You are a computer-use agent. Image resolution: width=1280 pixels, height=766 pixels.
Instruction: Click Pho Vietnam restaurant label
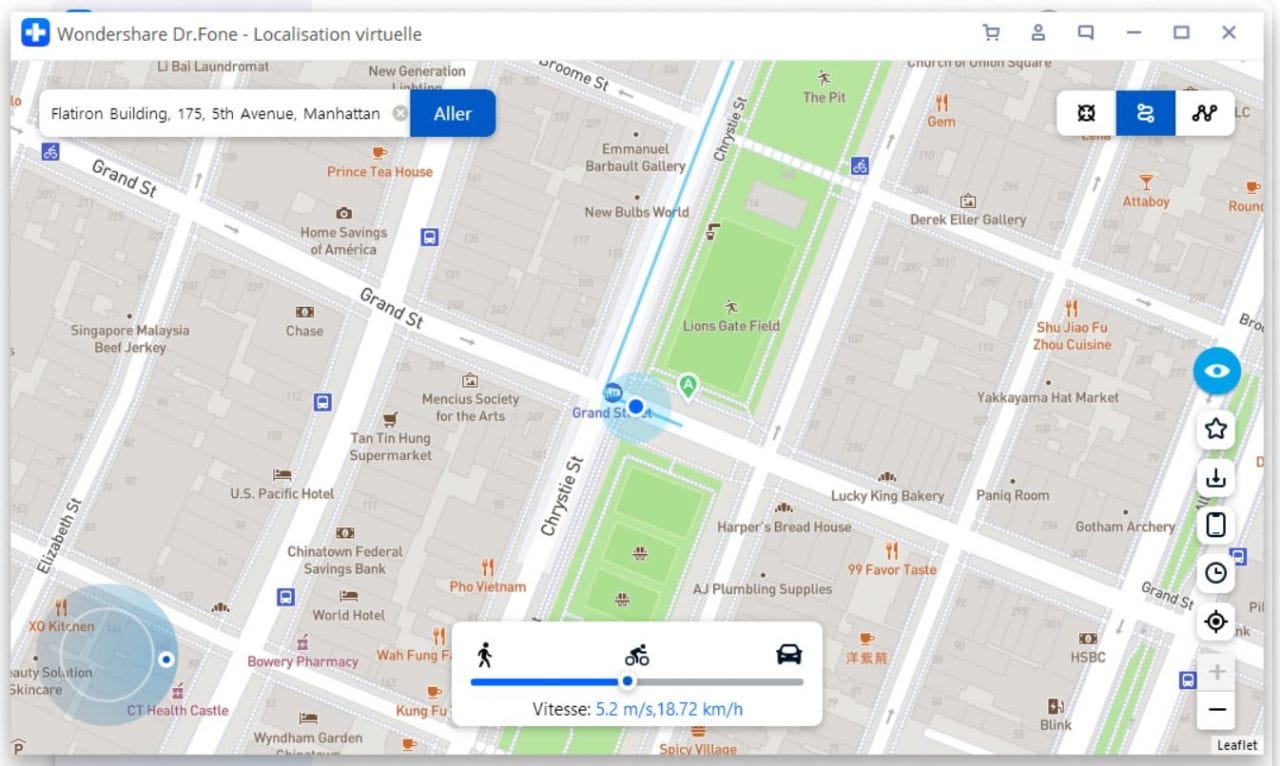coord(487,586)
